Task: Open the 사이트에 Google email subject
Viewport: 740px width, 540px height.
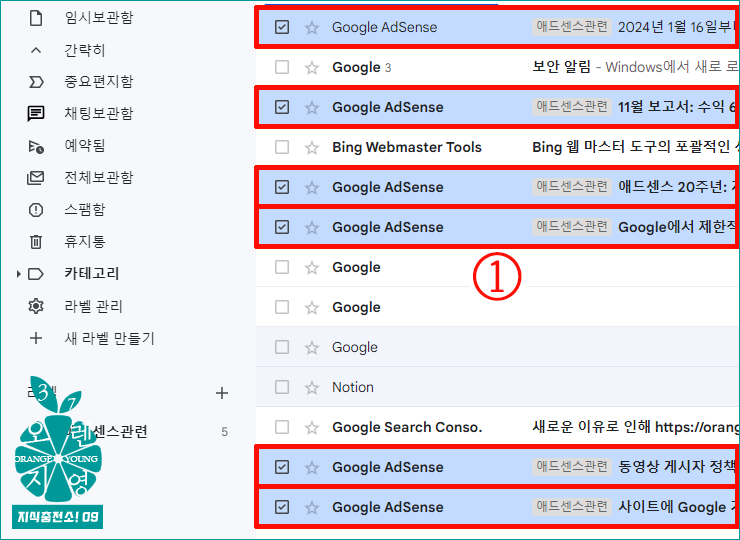Action: click(677, 507)
